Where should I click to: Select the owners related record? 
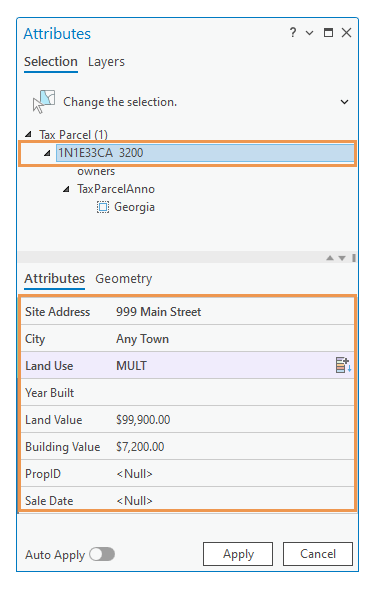click(x=96, y=171)
